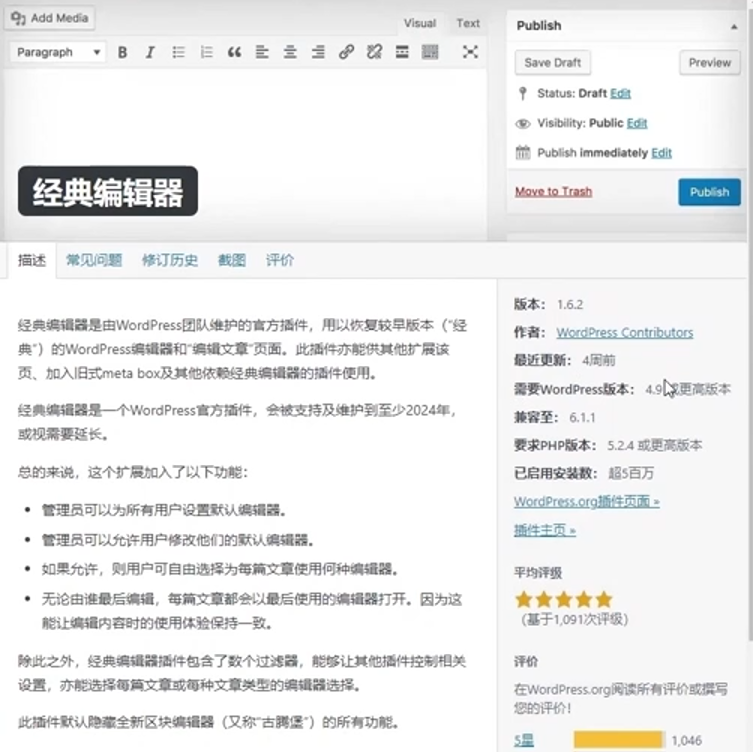This screenshot has height=752, width=753.
Task: Switch to the Visual editor tab
Action: 420,24
